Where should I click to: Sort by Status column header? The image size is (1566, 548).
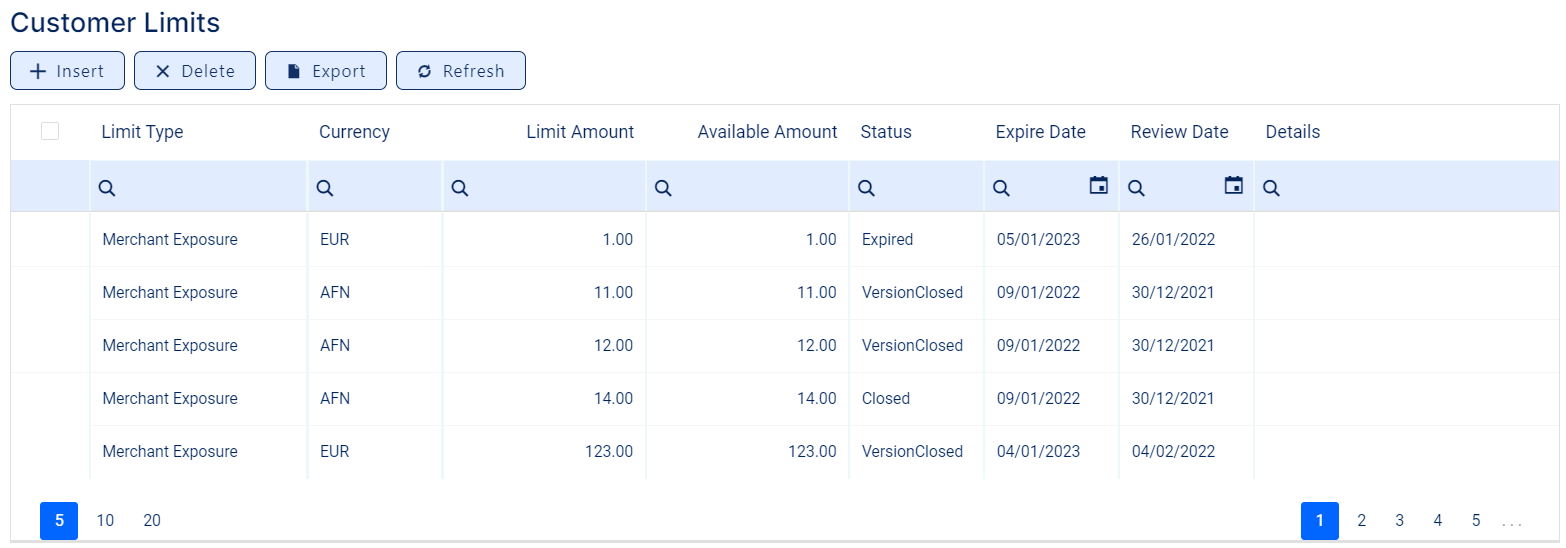pos(885,132)
